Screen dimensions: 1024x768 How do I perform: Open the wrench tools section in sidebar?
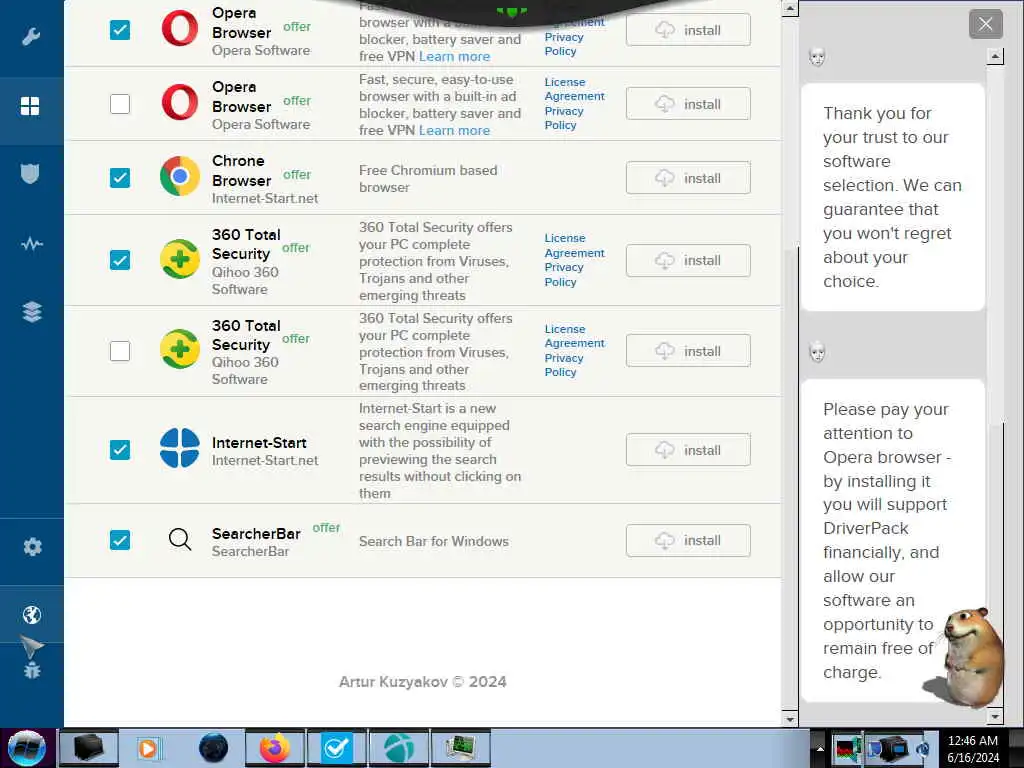point(31,36)
